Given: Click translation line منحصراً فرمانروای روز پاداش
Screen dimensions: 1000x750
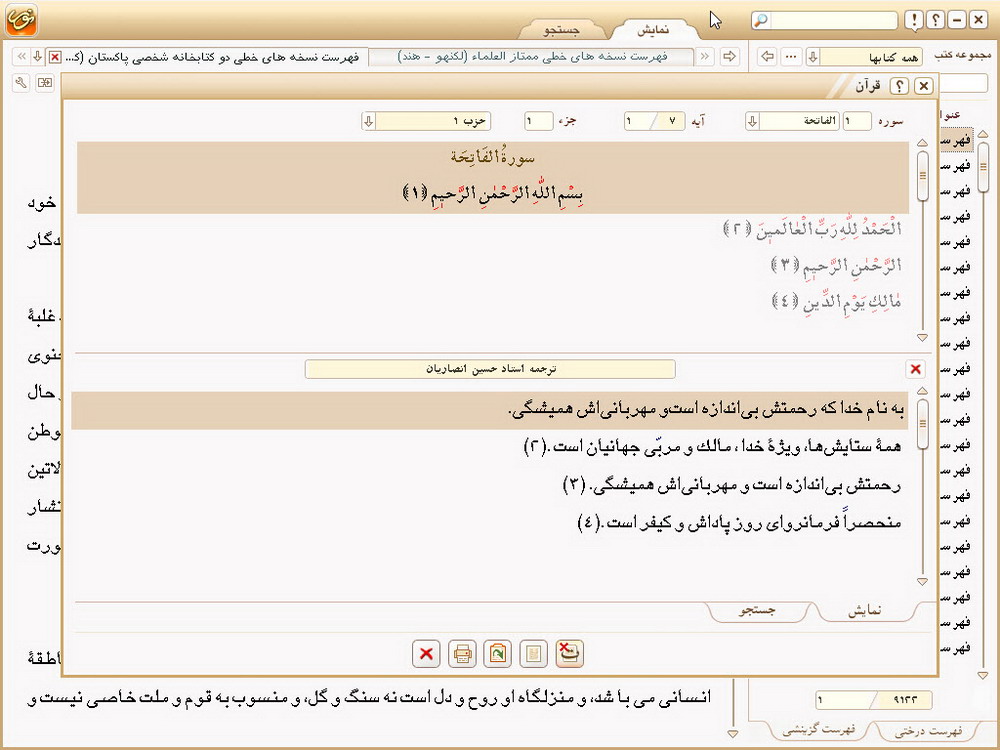Looking at the screenshot, I should click(740, 523).
